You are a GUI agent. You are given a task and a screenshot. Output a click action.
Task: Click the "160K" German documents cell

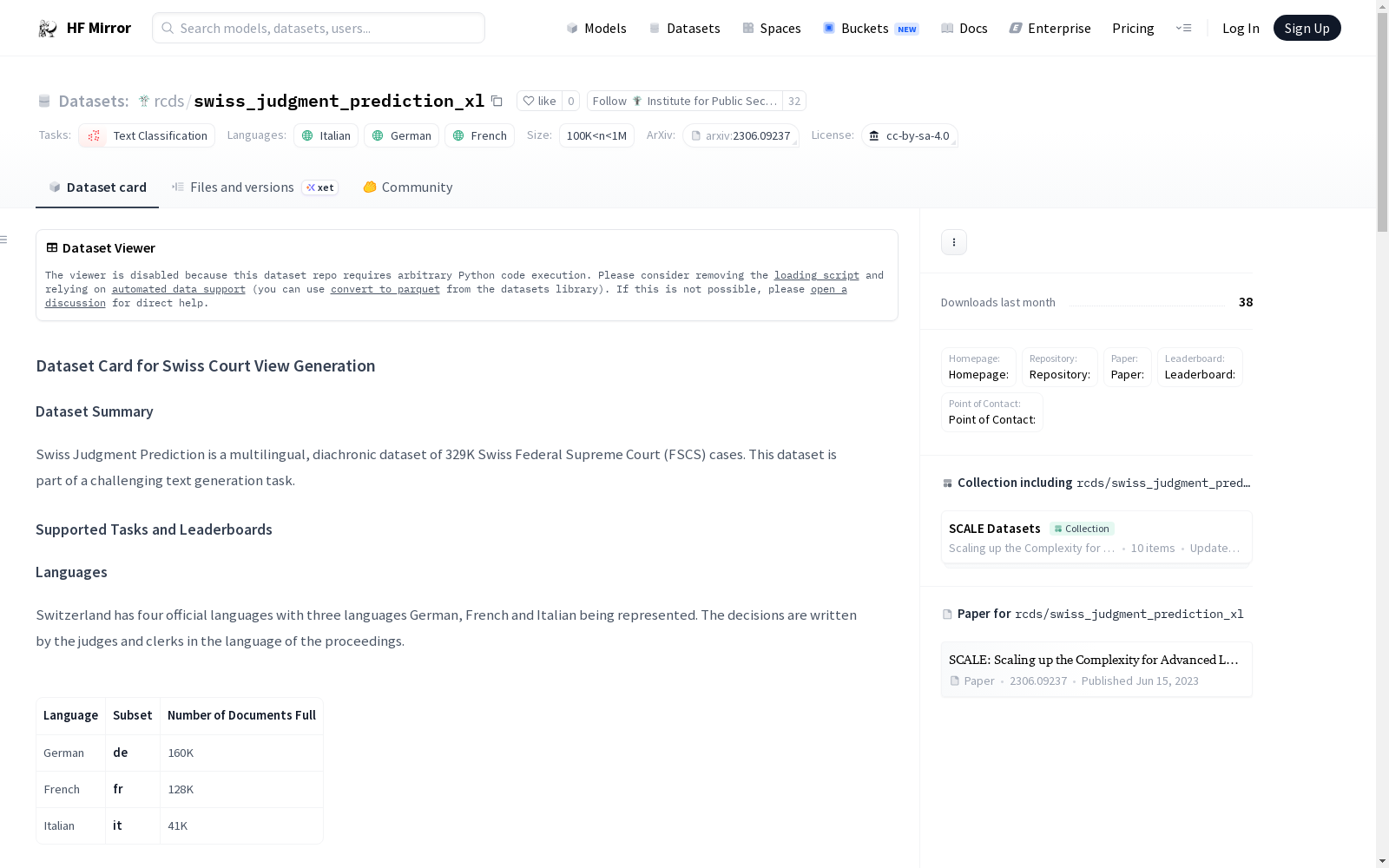241,753
